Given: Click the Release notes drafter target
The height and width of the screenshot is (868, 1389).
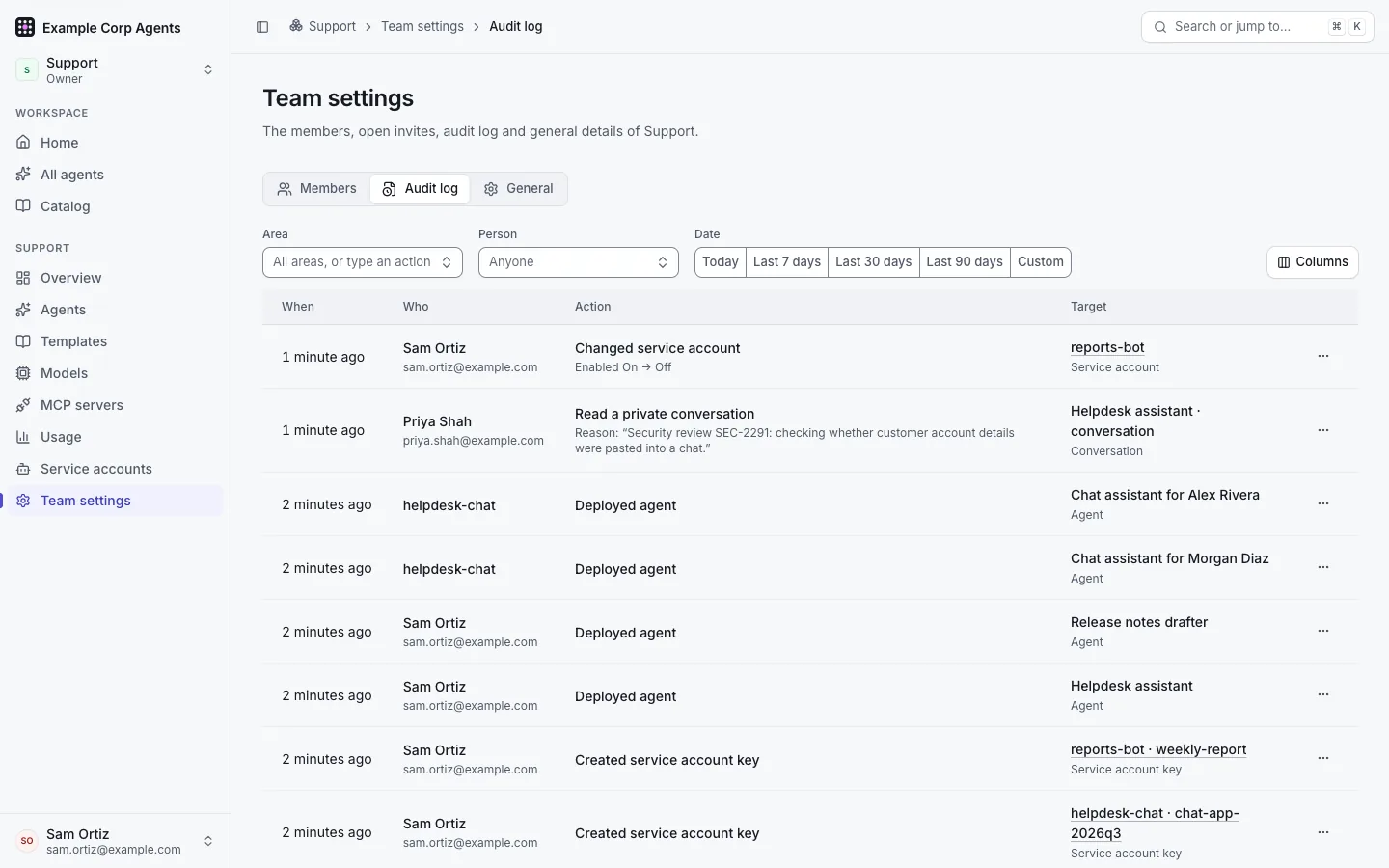Looking at the screenshot, I should click(1139, 622).
